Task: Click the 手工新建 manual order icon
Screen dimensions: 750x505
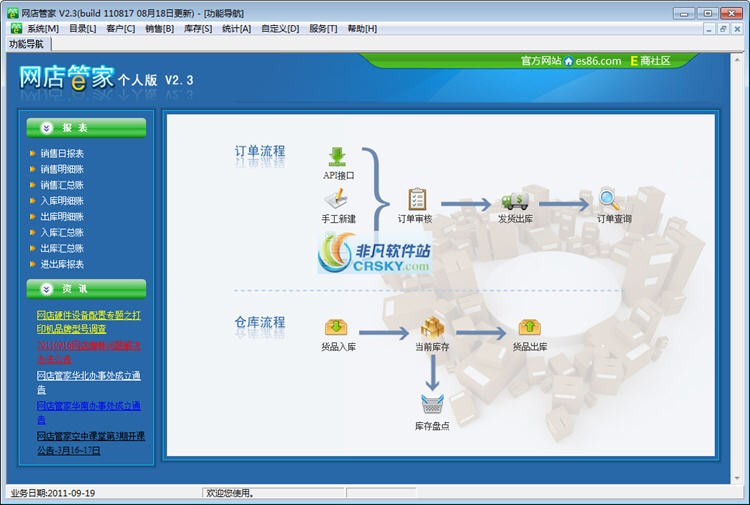Action: coord(337,198)
